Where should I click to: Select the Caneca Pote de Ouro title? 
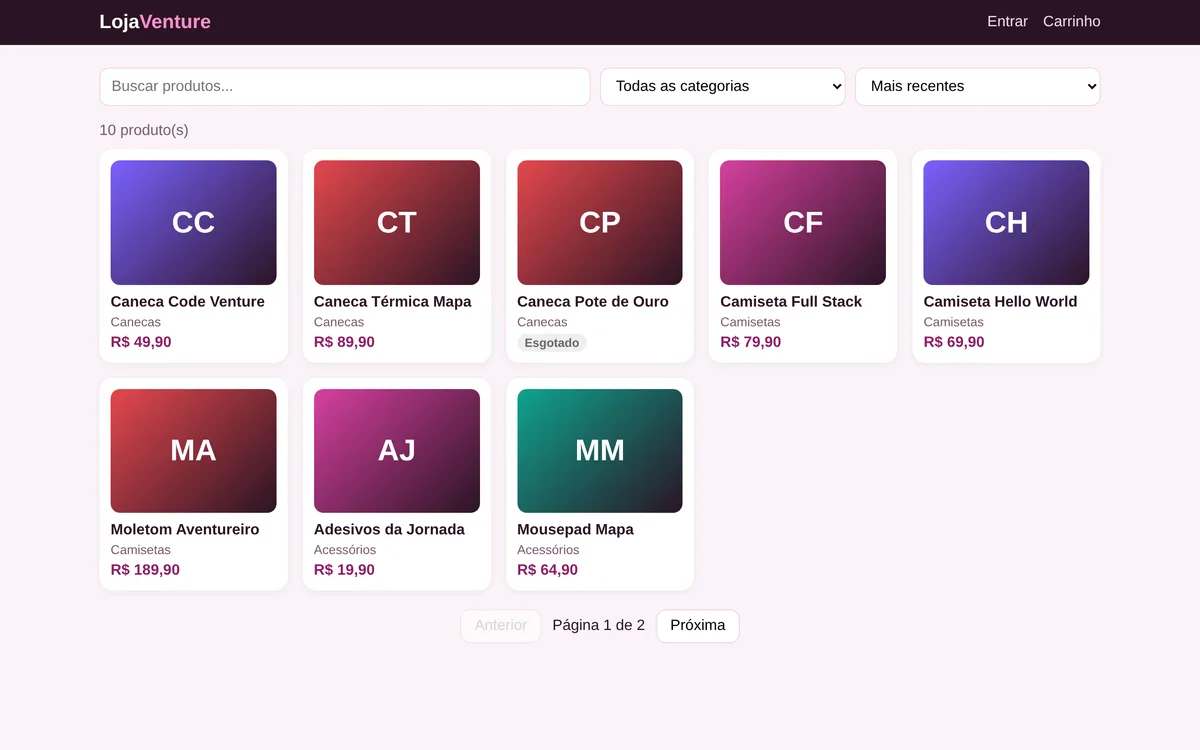pos(593,302)
